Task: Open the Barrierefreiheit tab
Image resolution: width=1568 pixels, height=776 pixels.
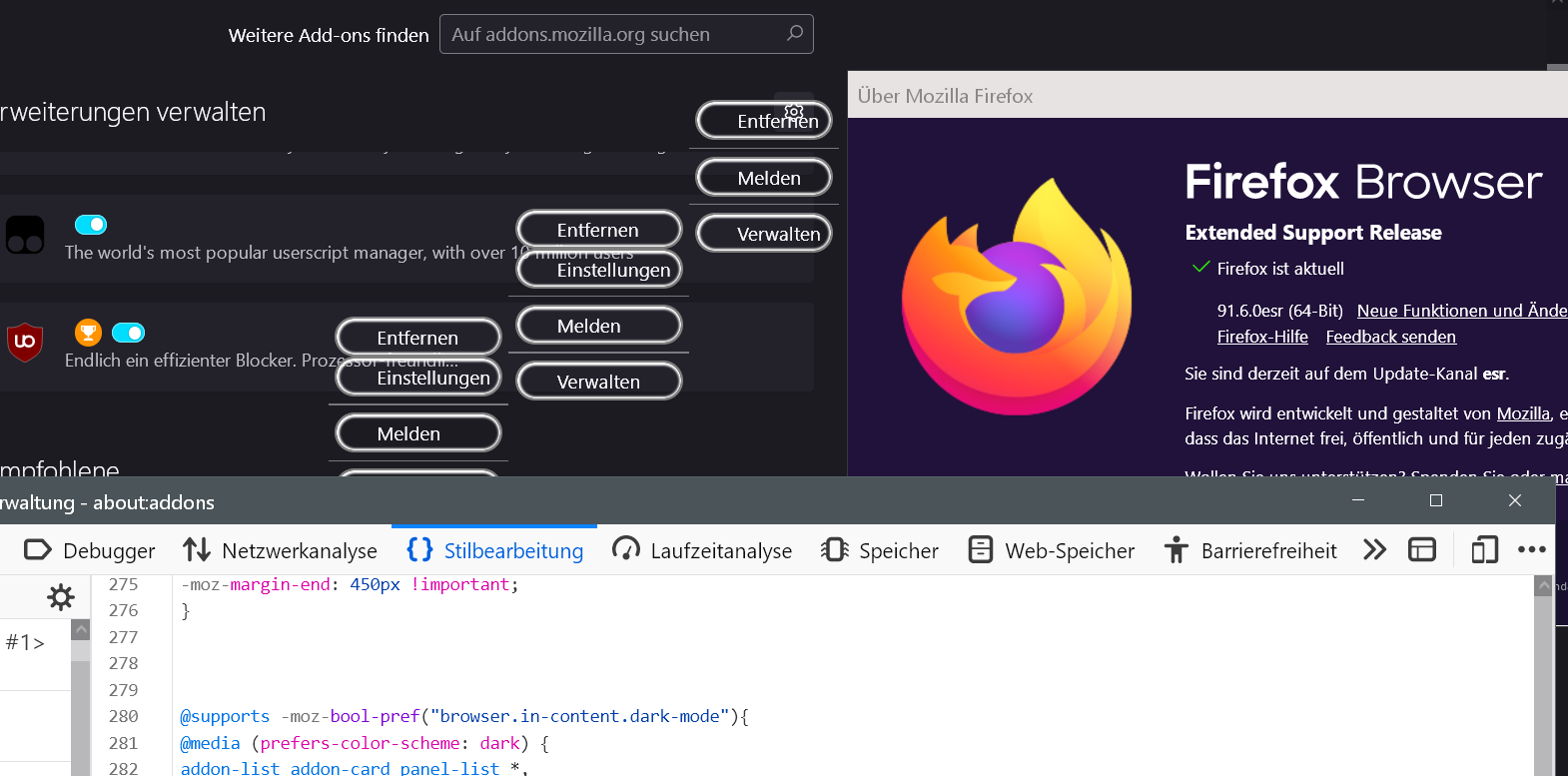Action: (1249, 550)
